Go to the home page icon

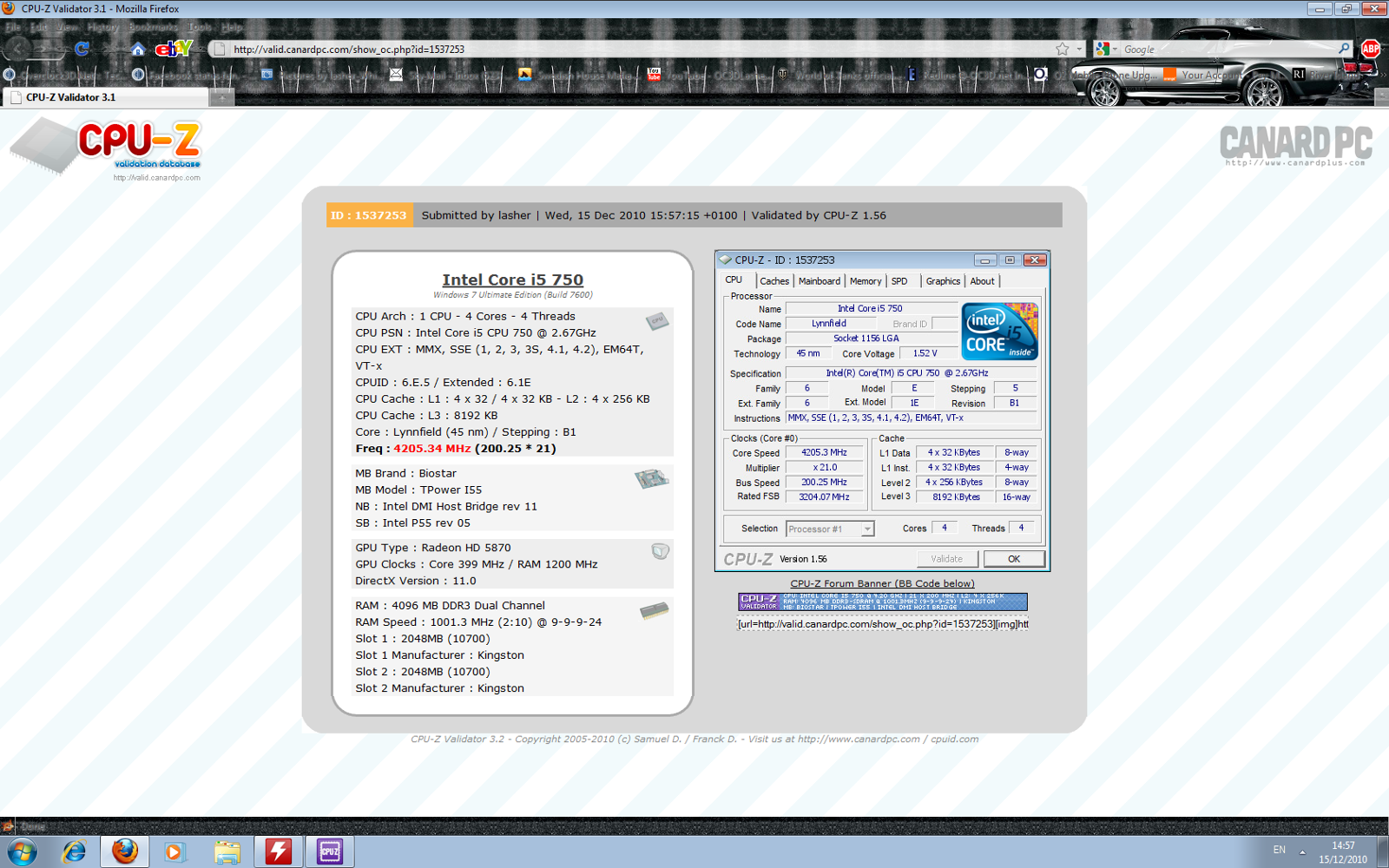[x=137, y=49]
